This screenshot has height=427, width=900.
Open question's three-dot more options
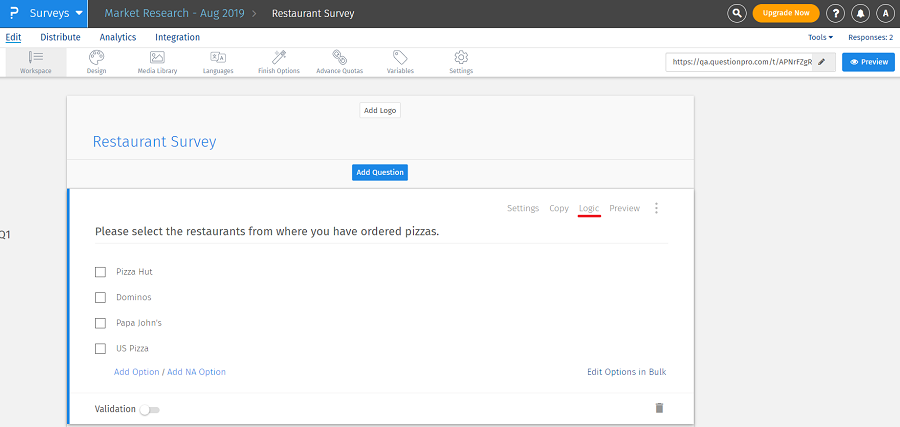[656, 208]
